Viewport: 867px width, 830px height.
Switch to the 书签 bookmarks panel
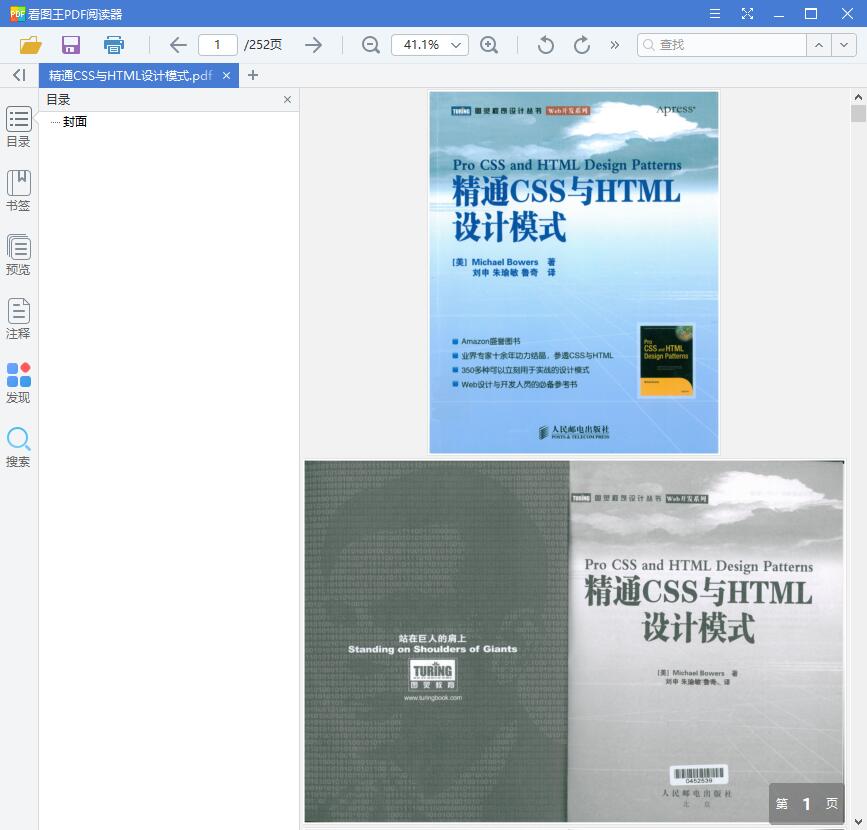[18, 190]
